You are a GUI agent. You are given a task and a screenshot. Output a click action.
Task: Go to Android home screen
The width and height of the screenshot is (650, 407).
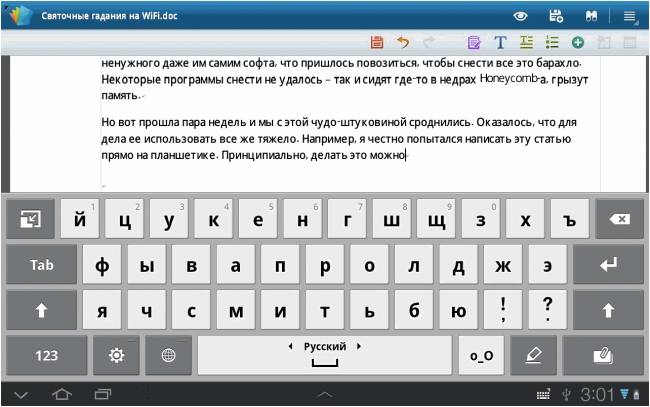pyautogui.click(x=62, y=394)
